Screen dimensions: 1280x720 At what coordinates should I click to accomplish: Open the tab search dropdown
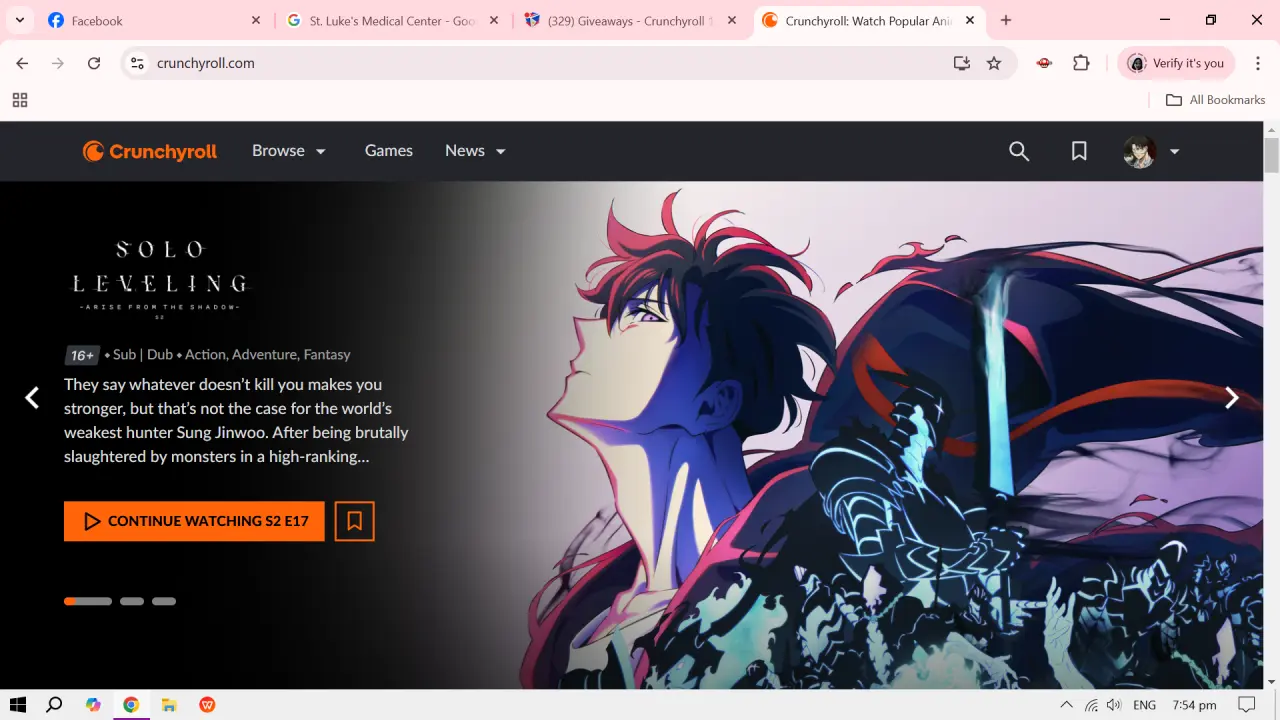[x=19, y=20]
